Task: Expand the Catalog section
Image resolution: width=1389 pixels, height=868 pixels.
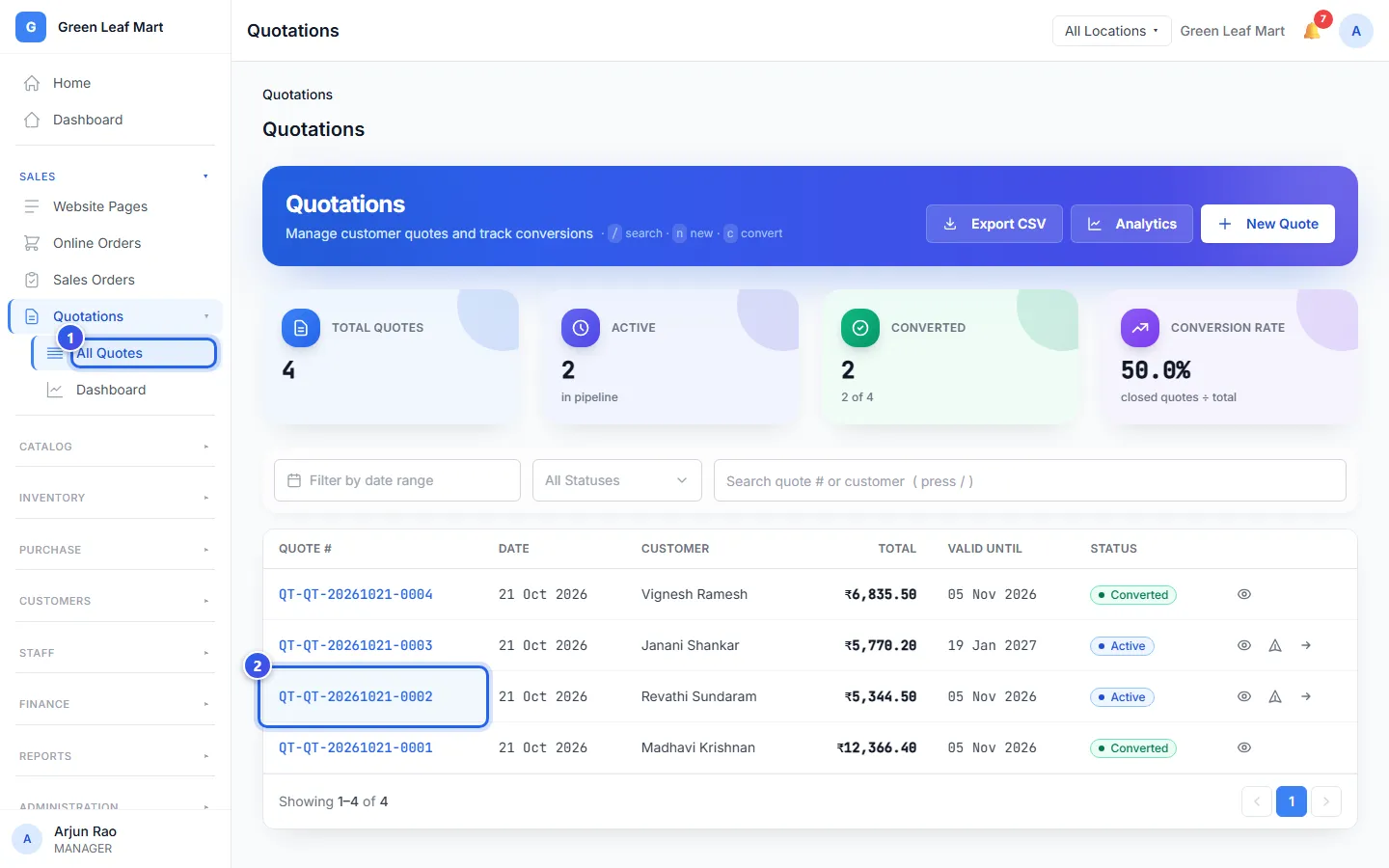Action: [x=115, y=447]
